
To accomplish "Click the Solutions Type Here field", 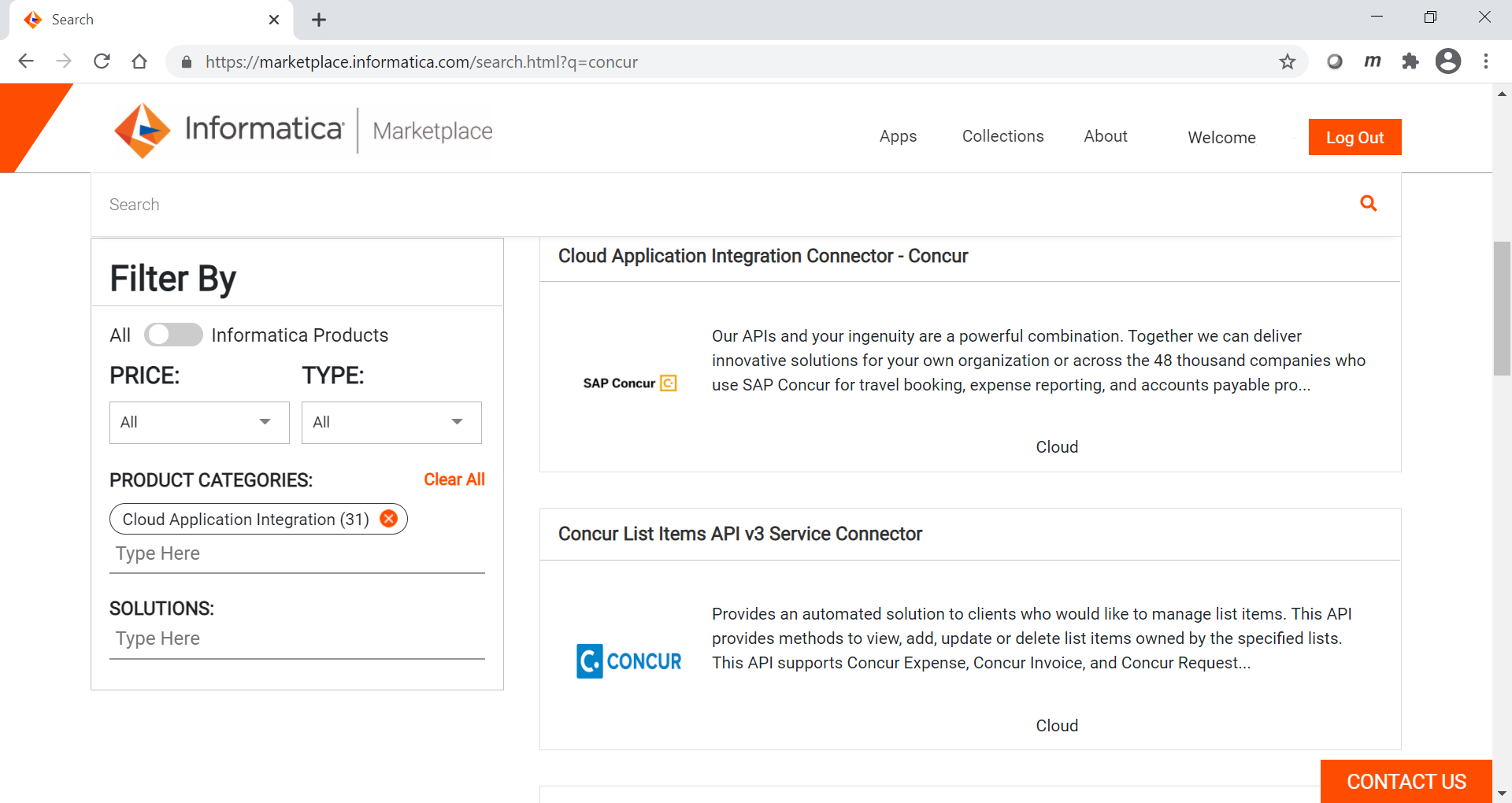I will 297,638.
